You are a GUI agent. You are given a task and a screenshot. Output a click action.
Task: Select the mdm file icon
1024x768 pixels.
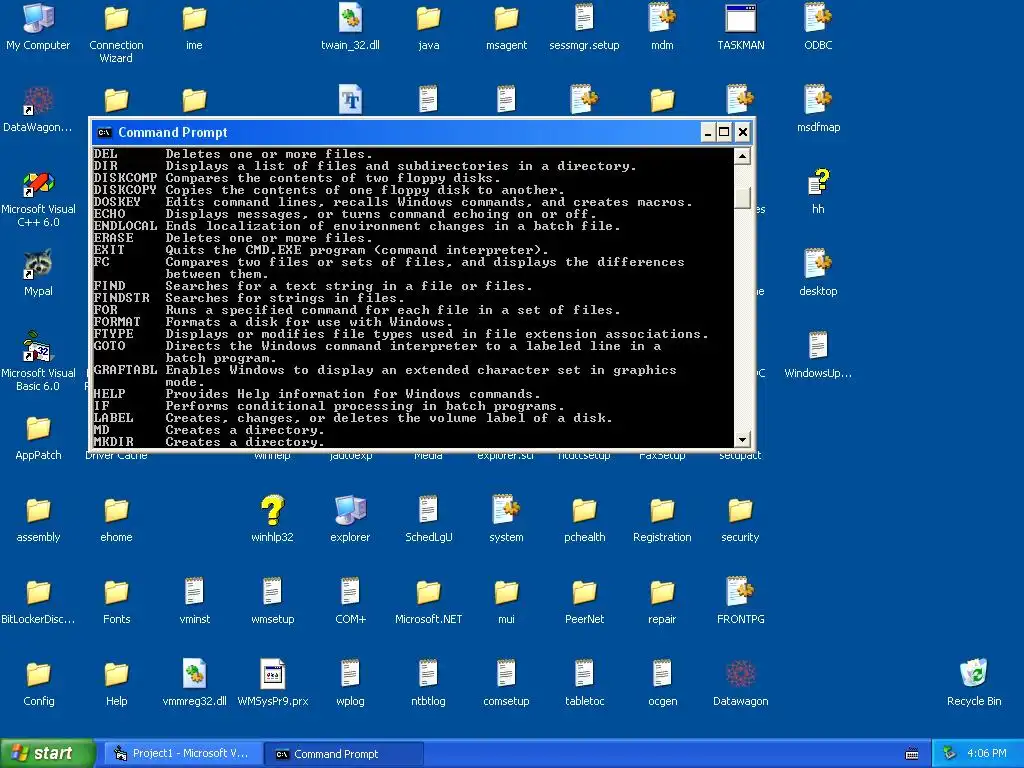tap(662, 18)
